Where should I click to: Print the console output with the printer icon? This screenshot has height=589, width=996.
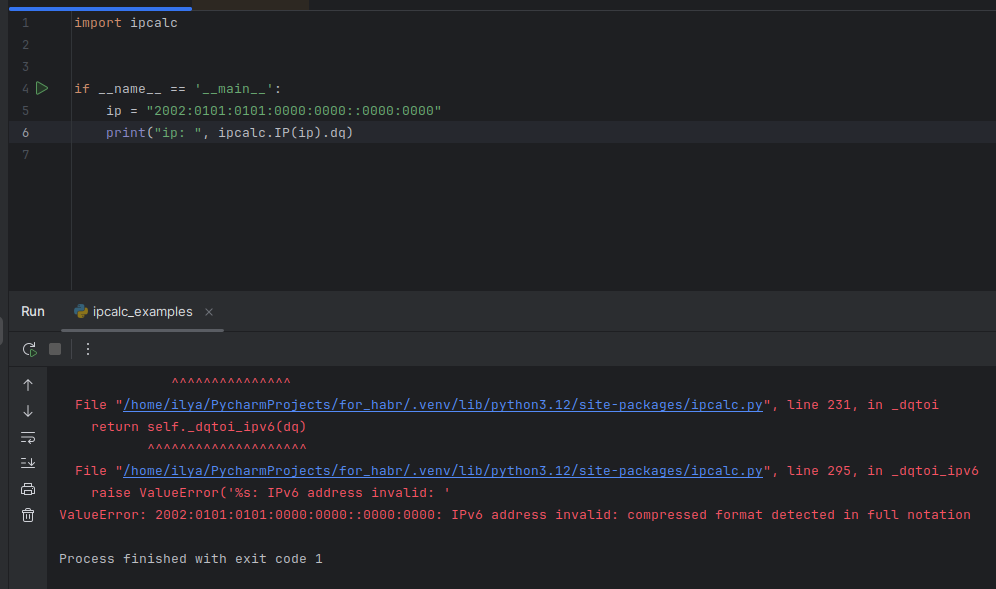28,489
